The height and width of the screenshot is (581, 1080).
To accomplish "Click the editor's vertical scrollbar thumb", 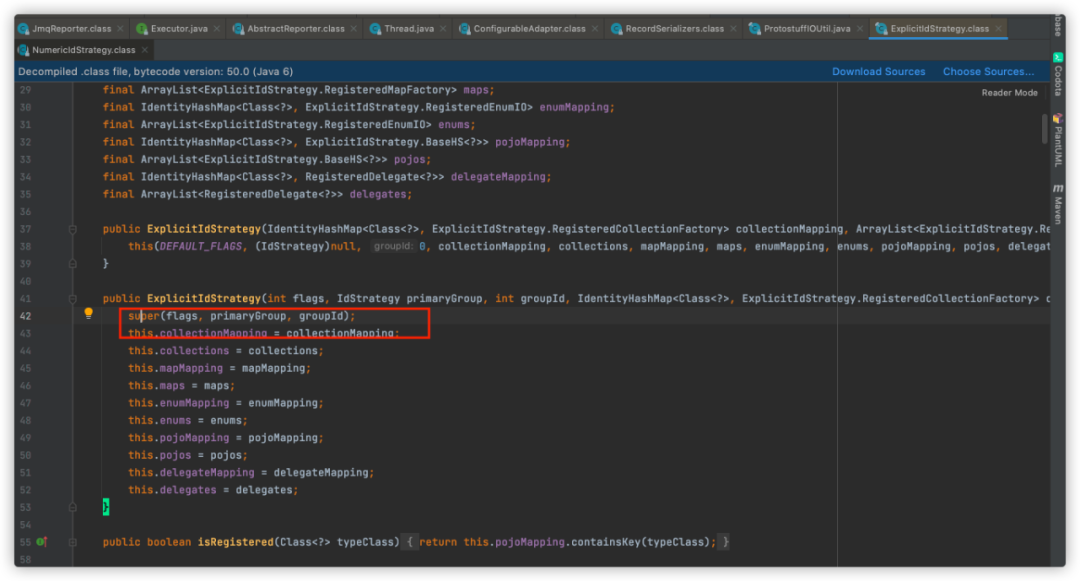I will coord(1044,128).
